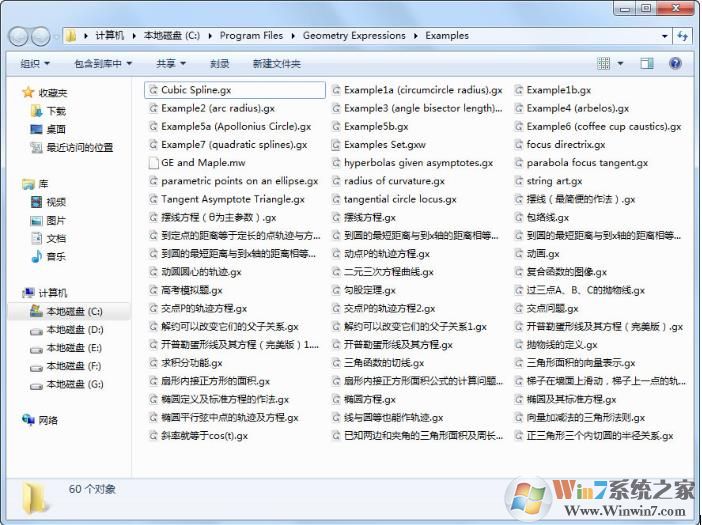Open the 音乐 library
Screen dimensions: 702x525
coord(48,256)
